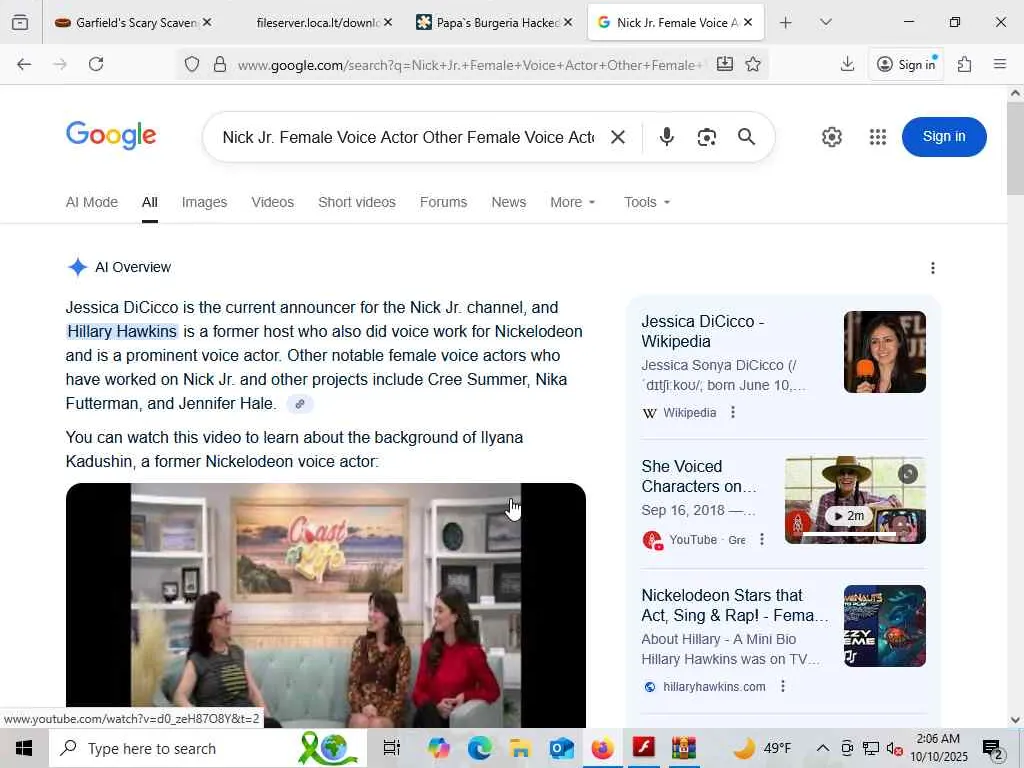Open Firefox View workspaces icon
Viewport: 1024px width, 768px height.
[20, 22]
